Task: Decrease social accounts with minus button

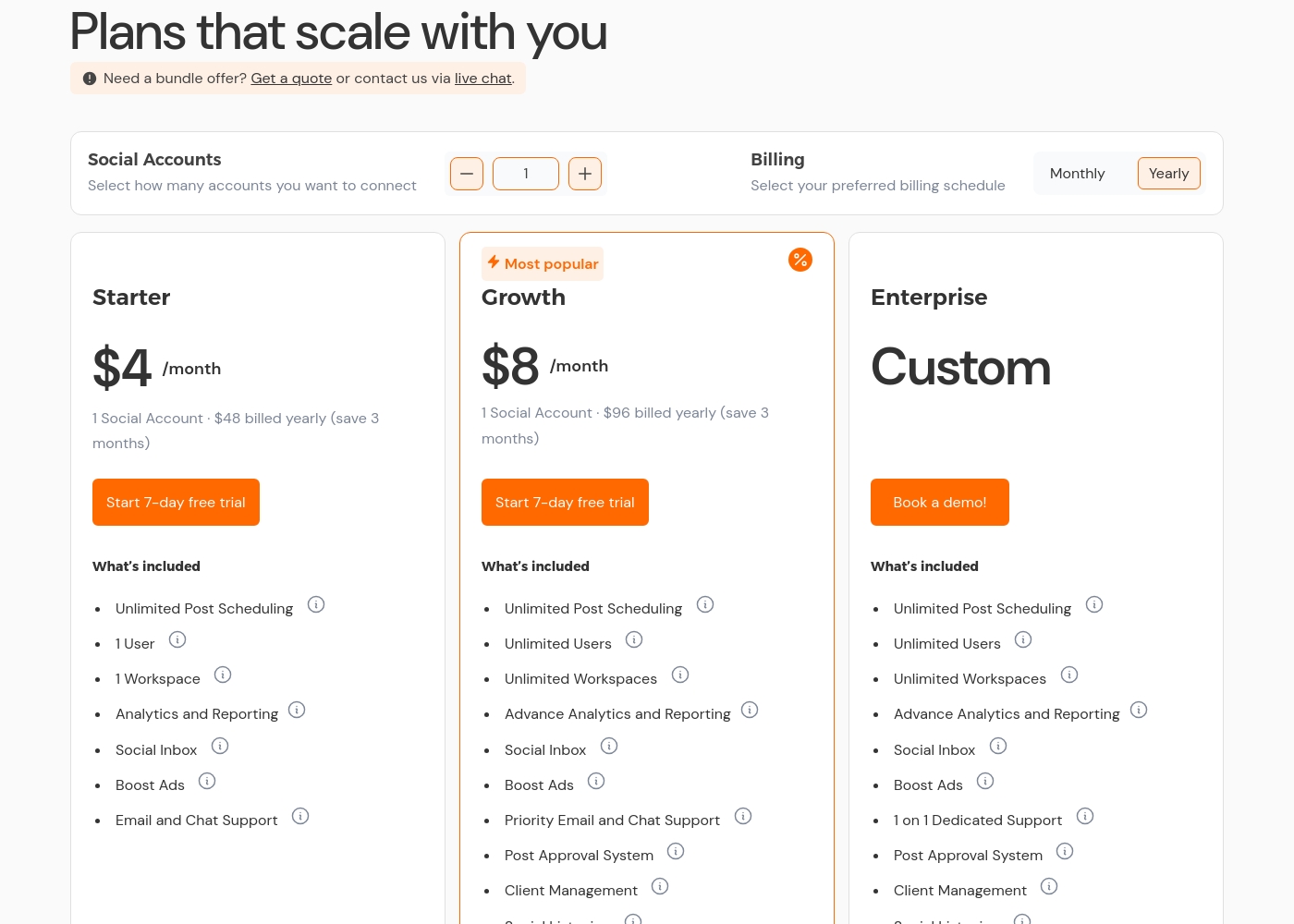Action: pyautogui.click(x=467, y=174)
